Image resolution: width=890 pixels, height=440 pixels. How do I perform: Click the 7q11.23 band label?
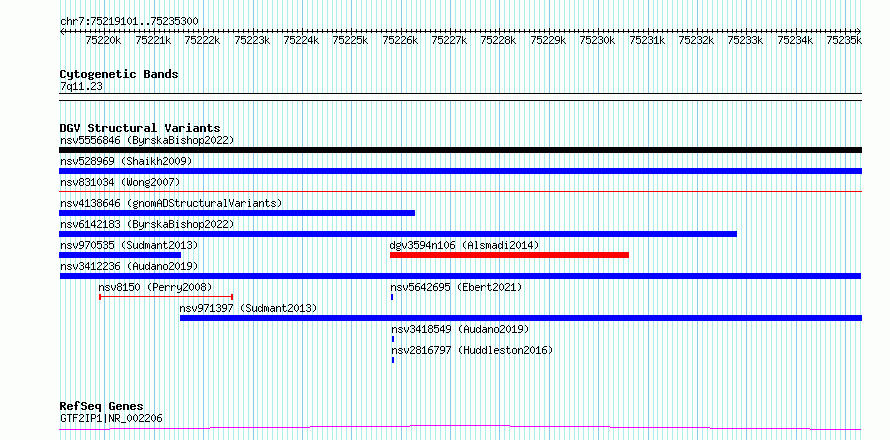tap(81, 86)
